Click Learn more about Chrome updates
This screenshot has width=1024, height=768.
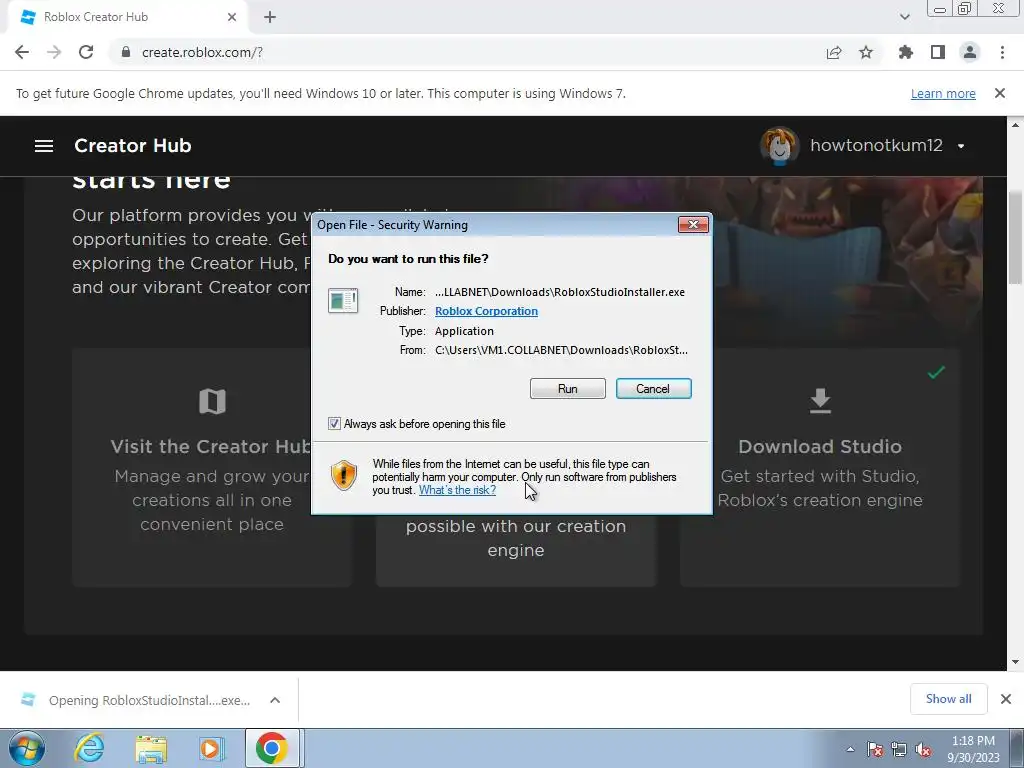tap(943, 93)
